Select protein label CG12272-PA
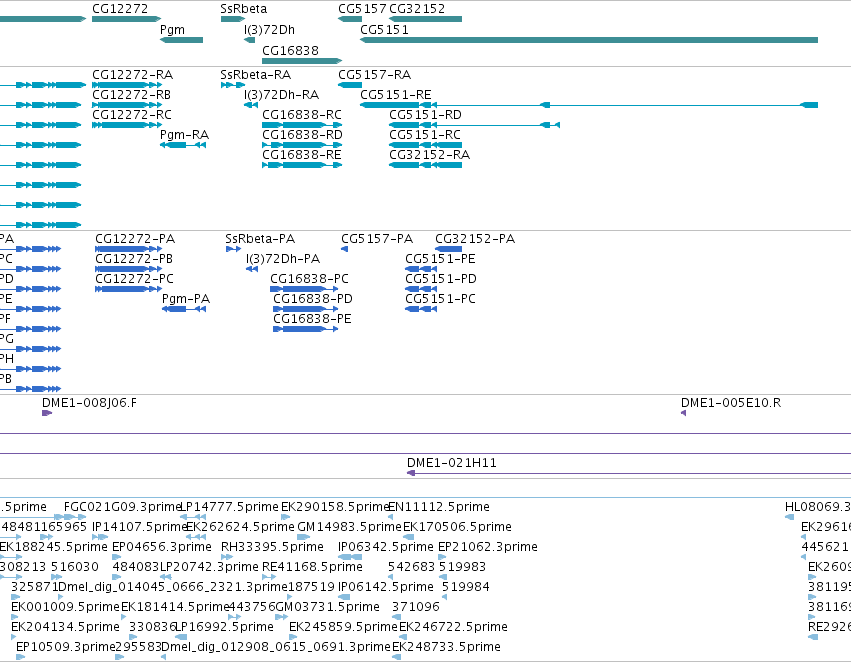 (x=135, y=239)
